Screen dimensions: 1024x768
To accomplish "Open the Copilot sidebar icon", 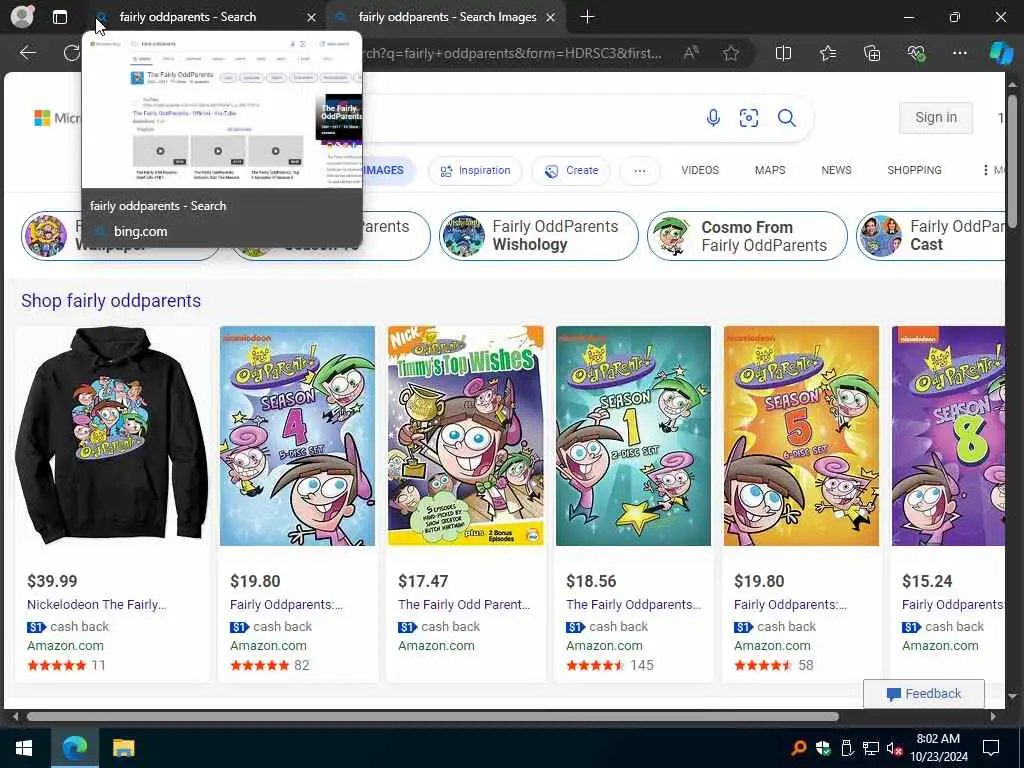I will tap(1001, 53).
